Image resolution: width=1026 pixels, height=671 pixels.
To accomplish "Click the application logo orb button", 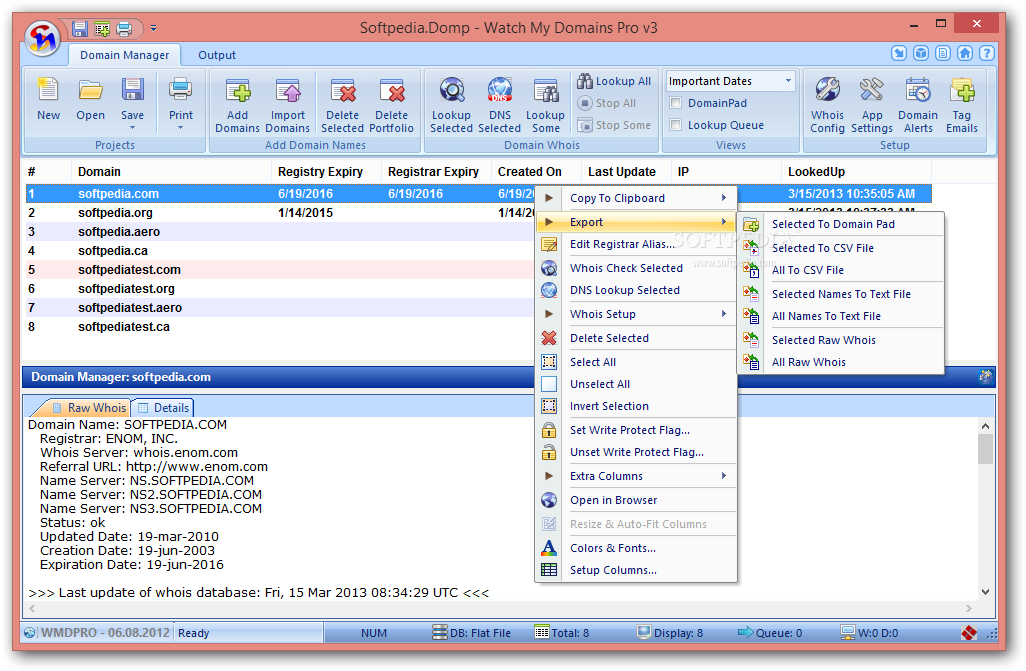I will [43, 39].
